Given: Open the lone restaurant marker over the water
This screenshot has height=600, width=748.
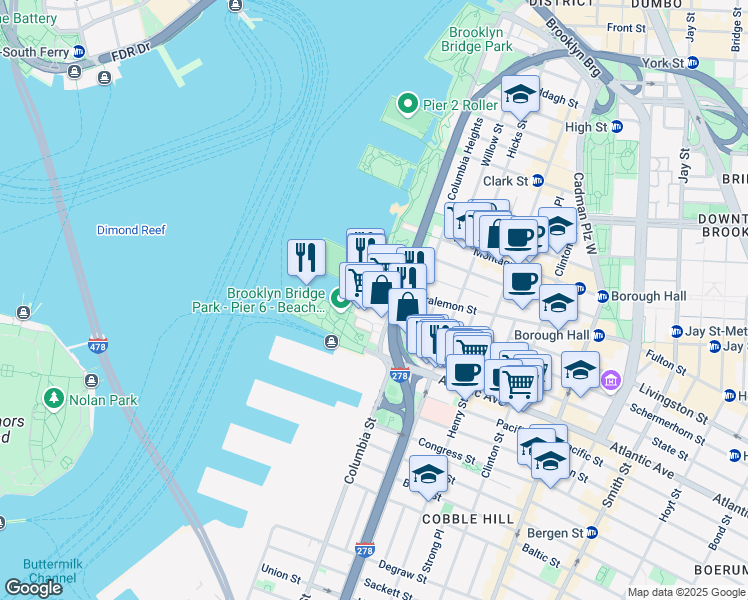Looking at the screenshot, I should tap(306, 258).
